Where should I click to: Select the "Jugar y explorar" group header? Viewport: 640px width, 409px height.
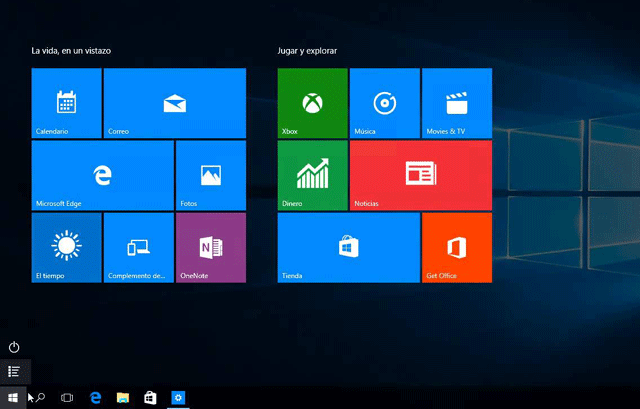pyautogui.click(x=308, y=50)
